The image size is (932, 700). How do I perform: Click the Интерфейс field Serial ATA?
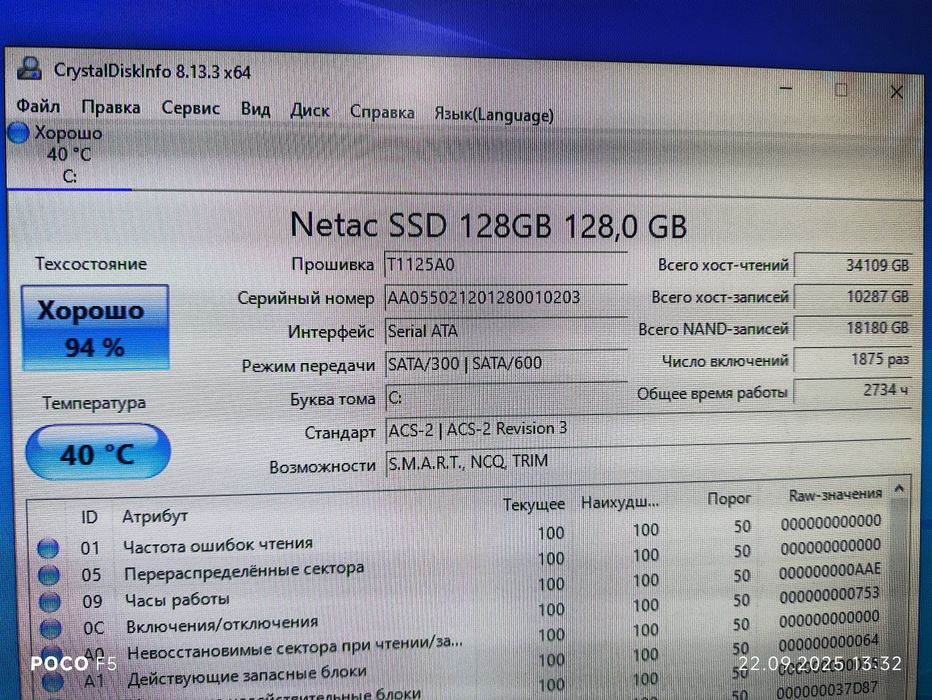point(506,330)
